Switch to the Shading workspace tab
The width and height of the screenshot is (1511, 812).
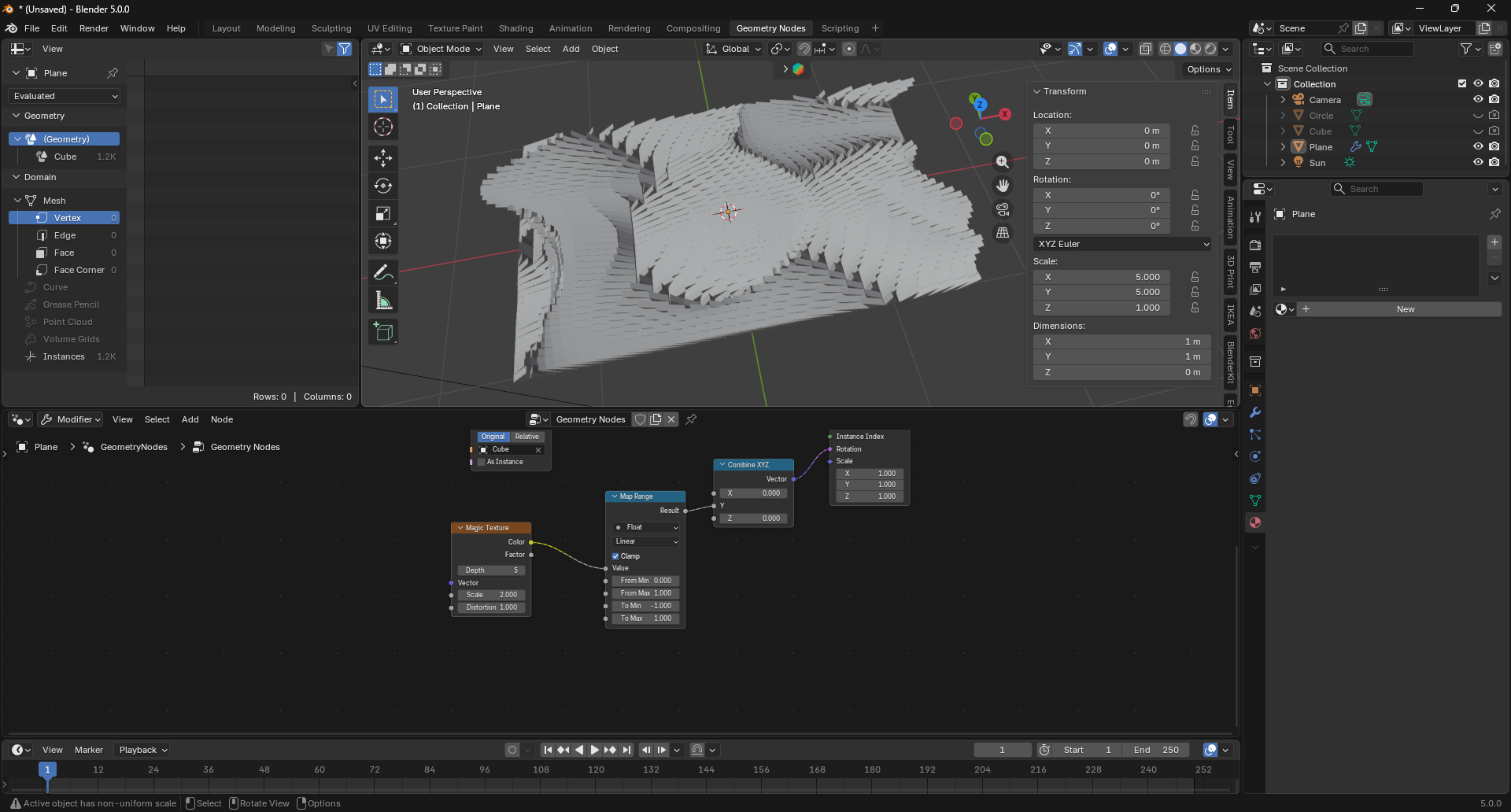pyautogui.click(x=515, y=28)
